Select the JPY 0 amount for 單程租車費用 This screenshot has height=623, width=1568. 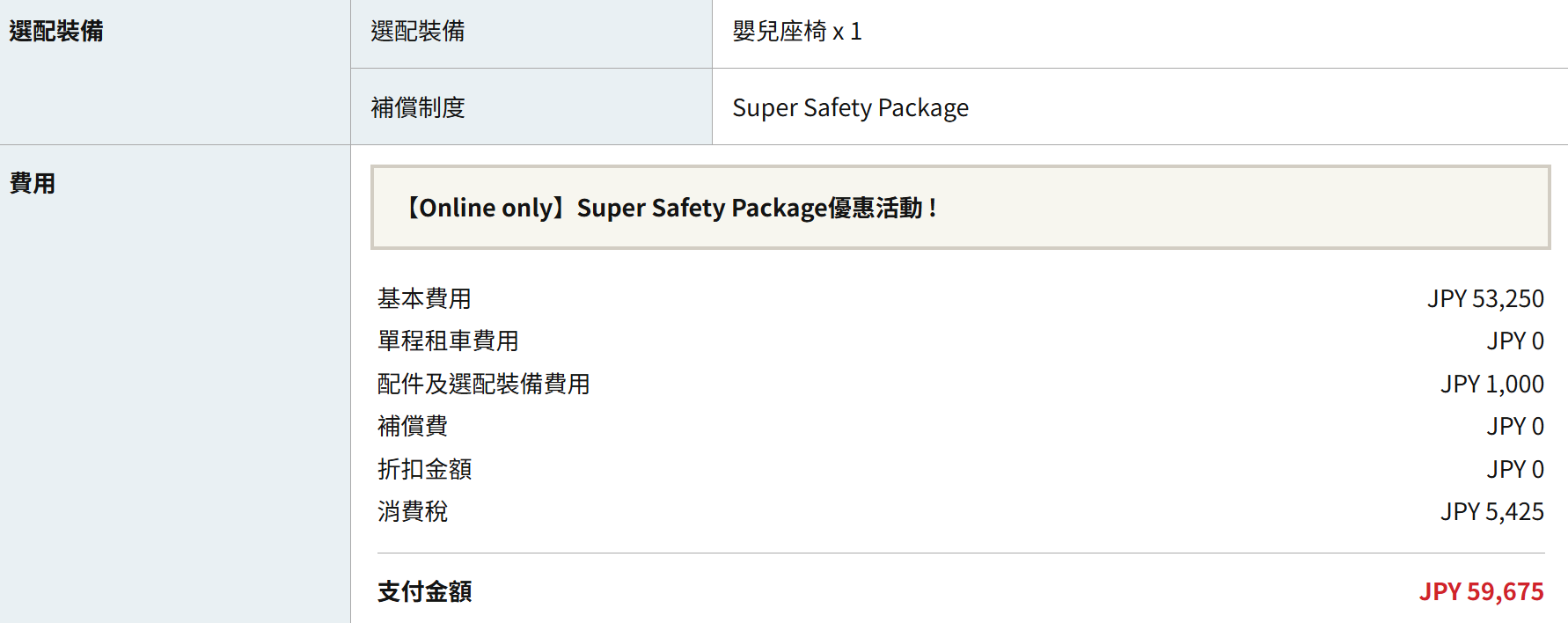pyautogui.click(x=1515, y=341)
